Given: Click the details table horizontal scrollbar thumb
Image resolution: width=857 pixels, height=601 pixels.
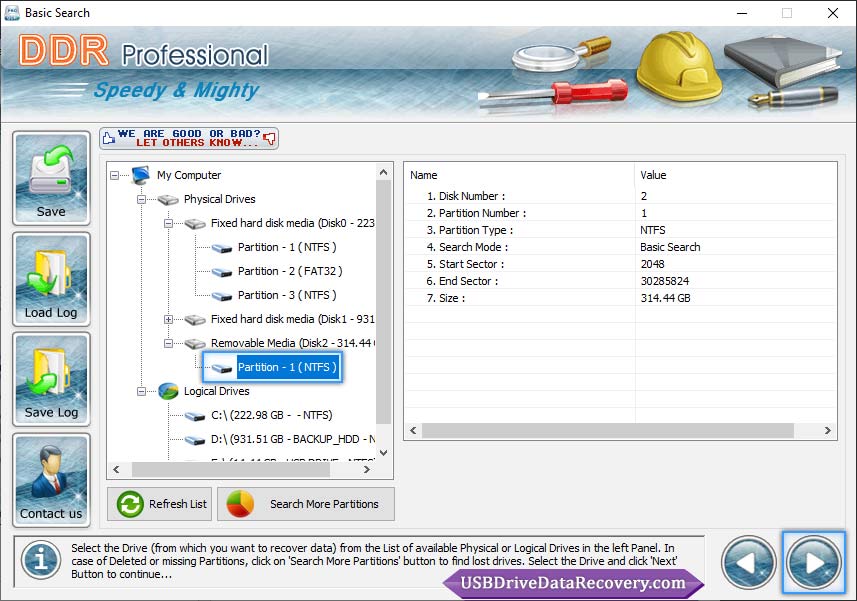Looking at the screenshot, I should pyautogui.click(x=608, y=431).
